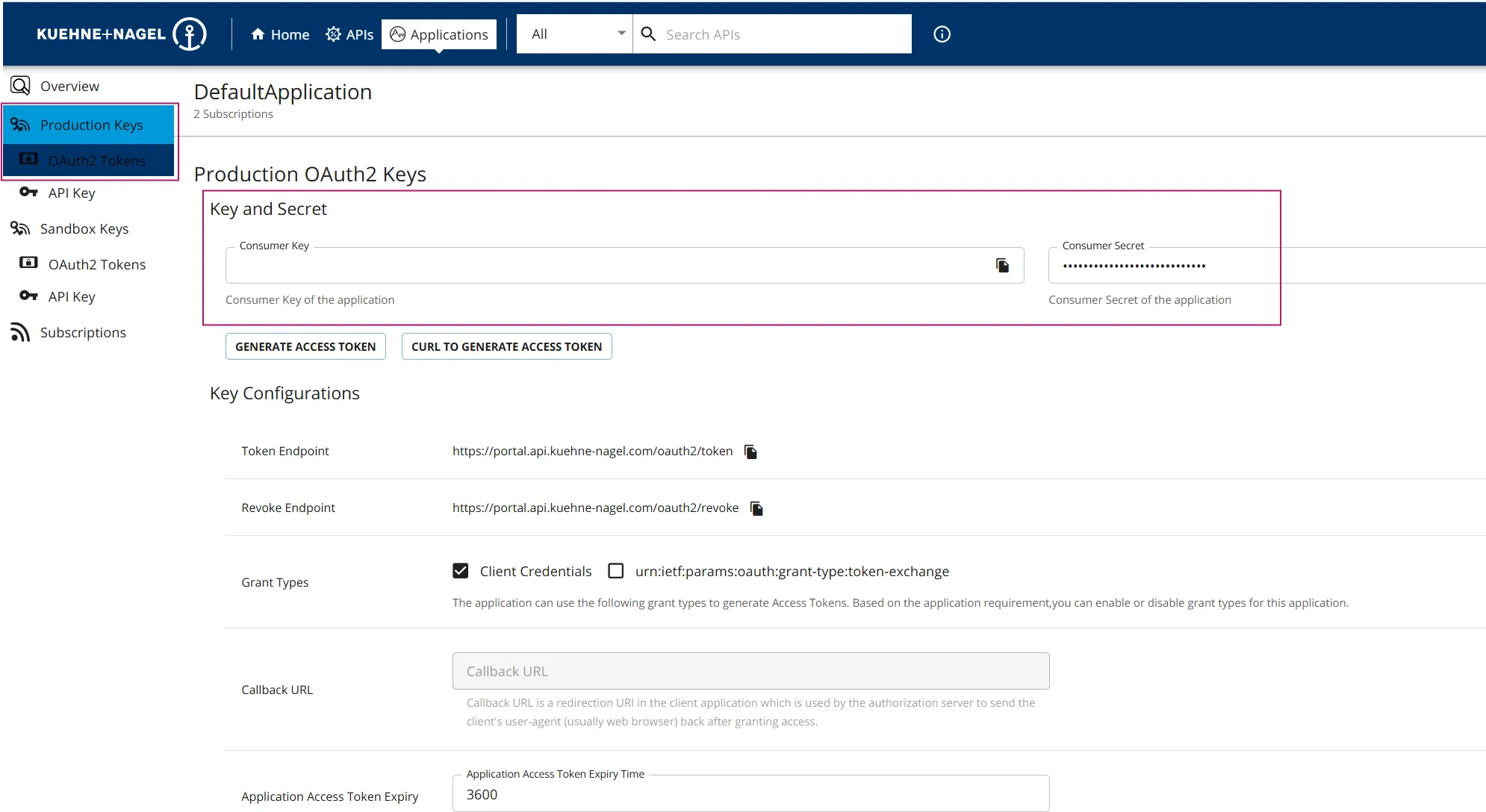Click the Callback URL input field
The image size is (1486, 812).
750,672
